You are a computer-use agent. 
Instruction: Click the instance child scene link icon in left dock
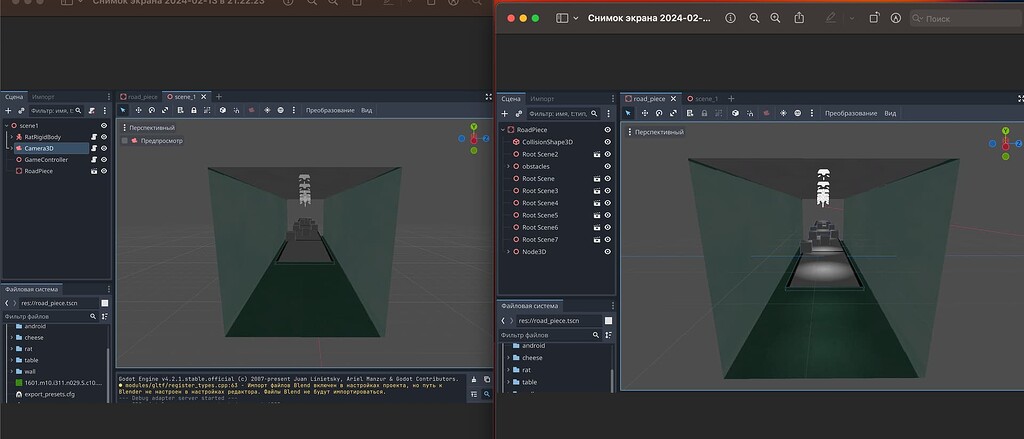click(21, 110)
